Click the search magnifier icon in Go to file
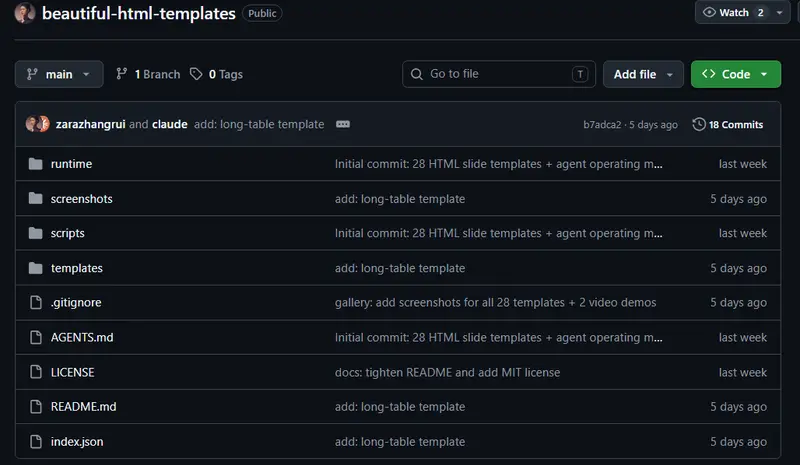The image size is (800, 465). [x=416, y=74]
